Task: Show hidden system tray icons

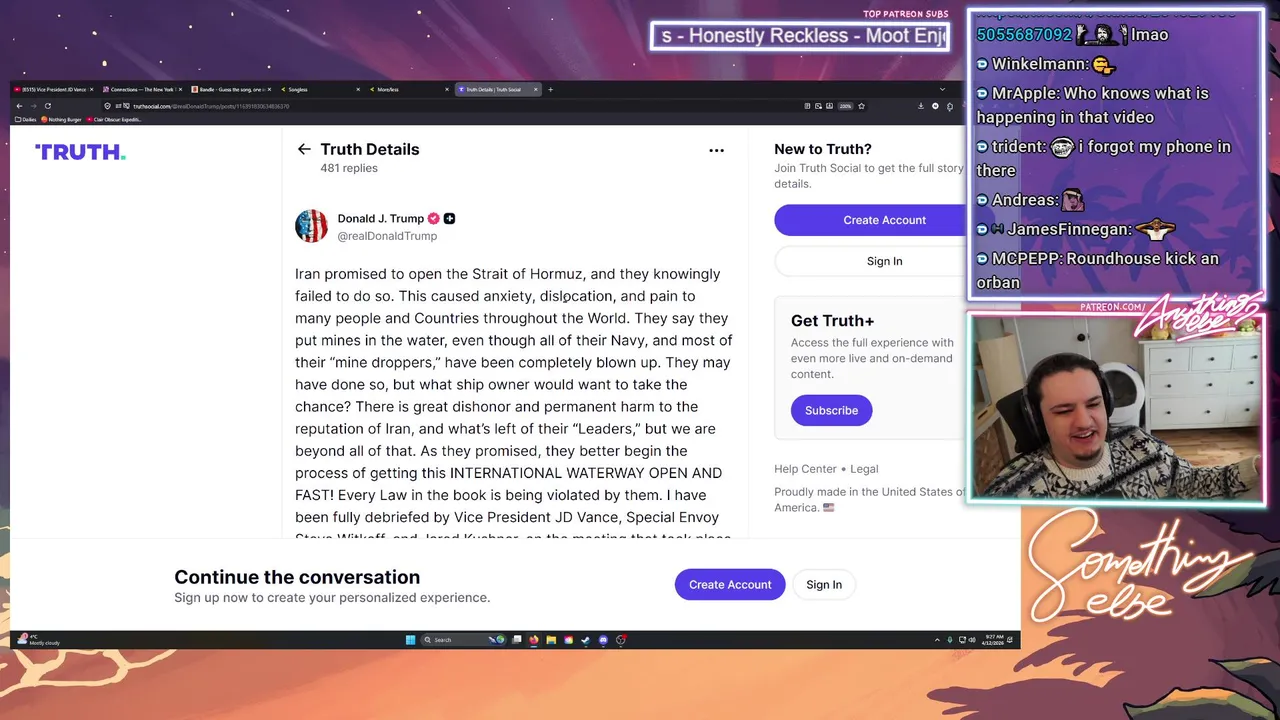Action: [x=937, y=640]
